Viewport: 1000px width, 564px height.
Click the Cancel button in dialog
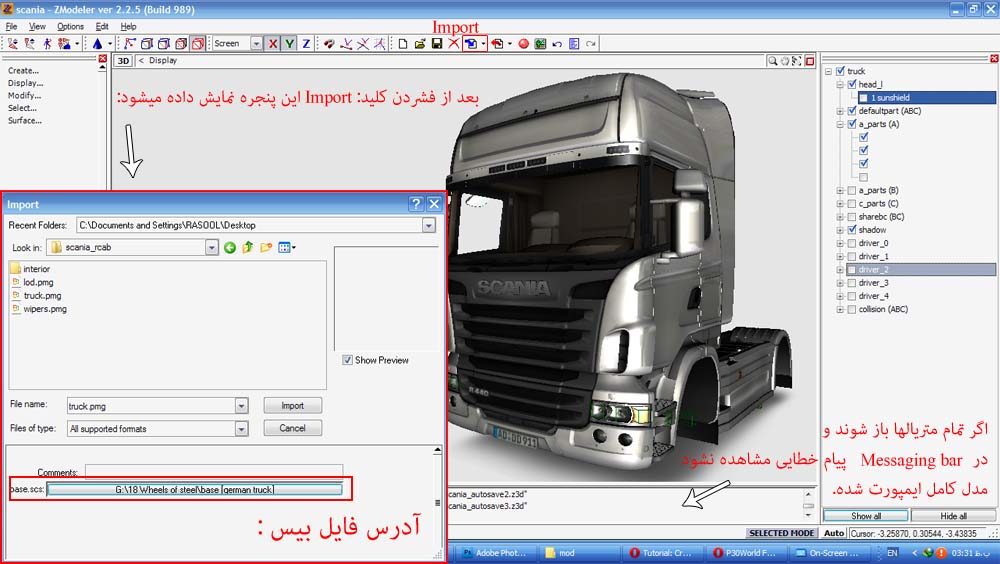coord(293,428)
